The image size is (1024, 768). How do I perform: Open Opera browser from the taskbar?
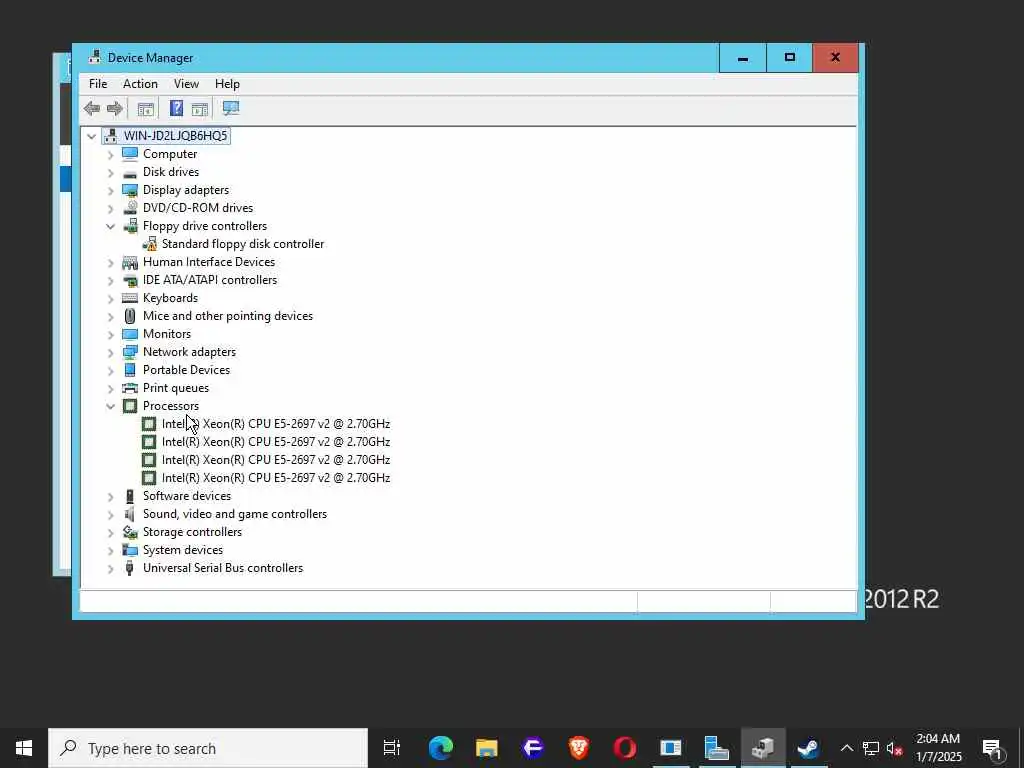(624, 748)
